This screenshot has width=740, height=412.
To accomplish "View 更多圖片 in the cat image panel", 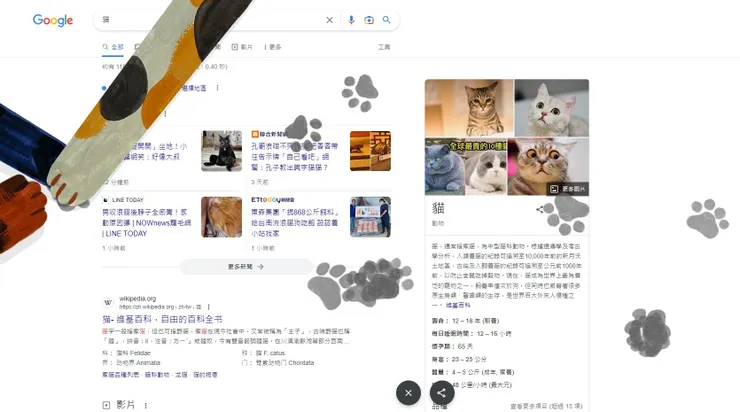I will tap(568, 189).
